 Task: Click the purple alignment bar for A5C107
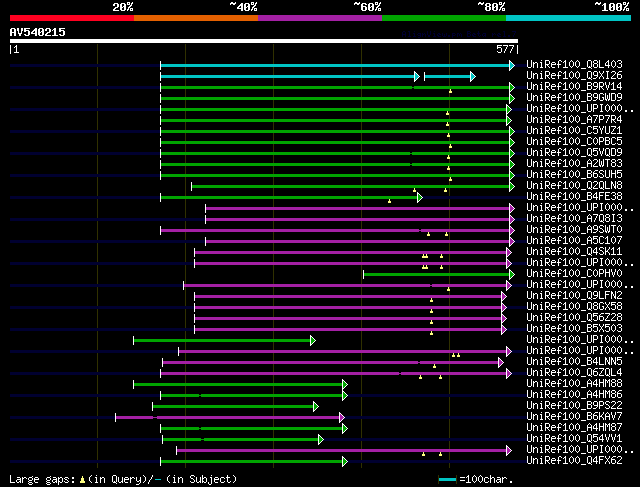click(360, 242)
